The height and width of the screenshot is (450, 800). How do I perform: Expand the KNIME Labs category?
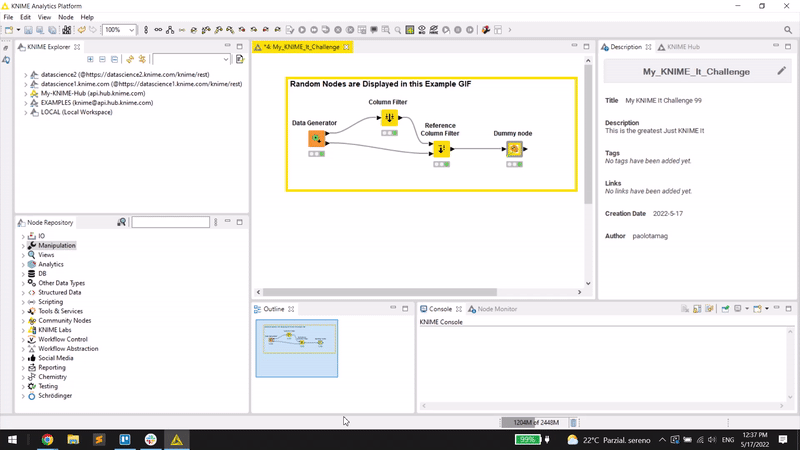pyautogui.click(x=23, y=330)
